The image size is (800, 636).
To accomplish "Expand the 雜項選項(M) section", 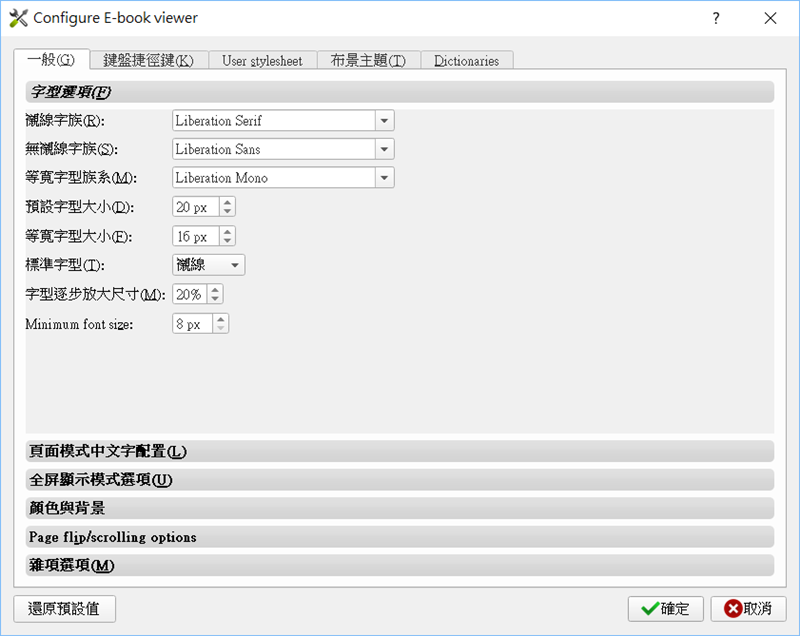I will coord(399,566).
